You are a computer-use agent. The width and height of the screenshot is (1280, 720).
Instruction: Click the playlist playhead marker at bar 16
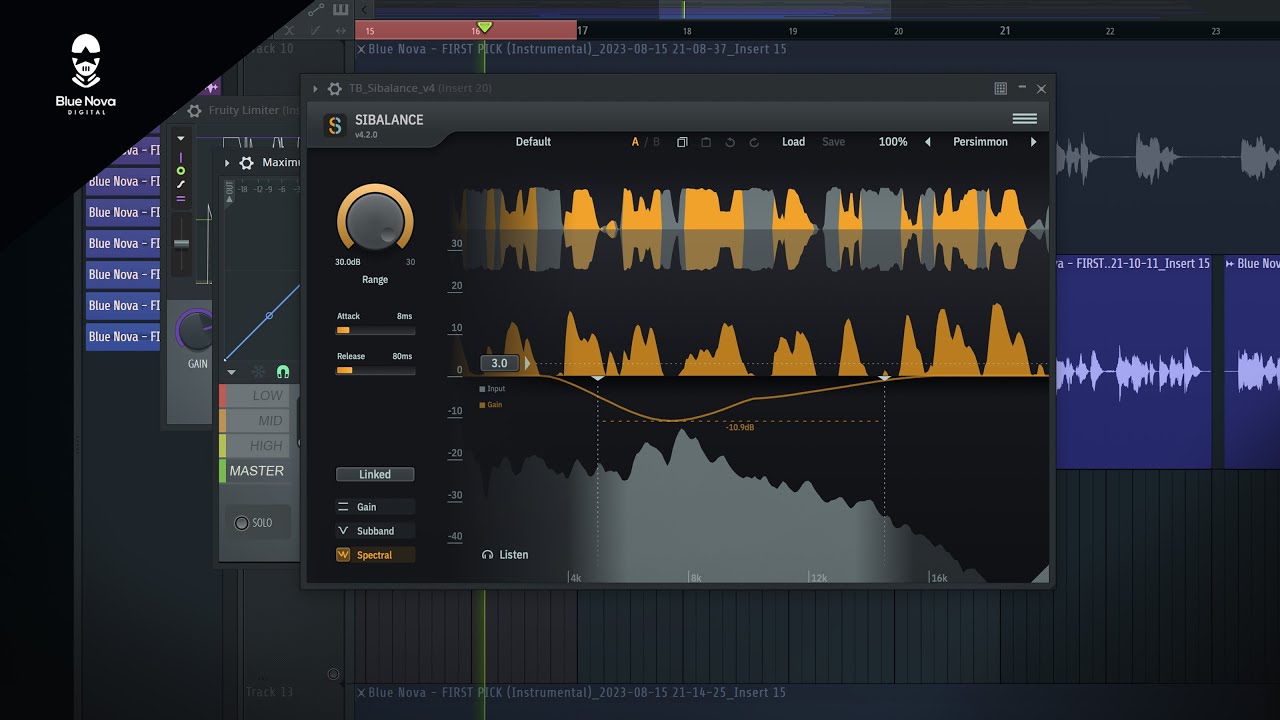484,27
